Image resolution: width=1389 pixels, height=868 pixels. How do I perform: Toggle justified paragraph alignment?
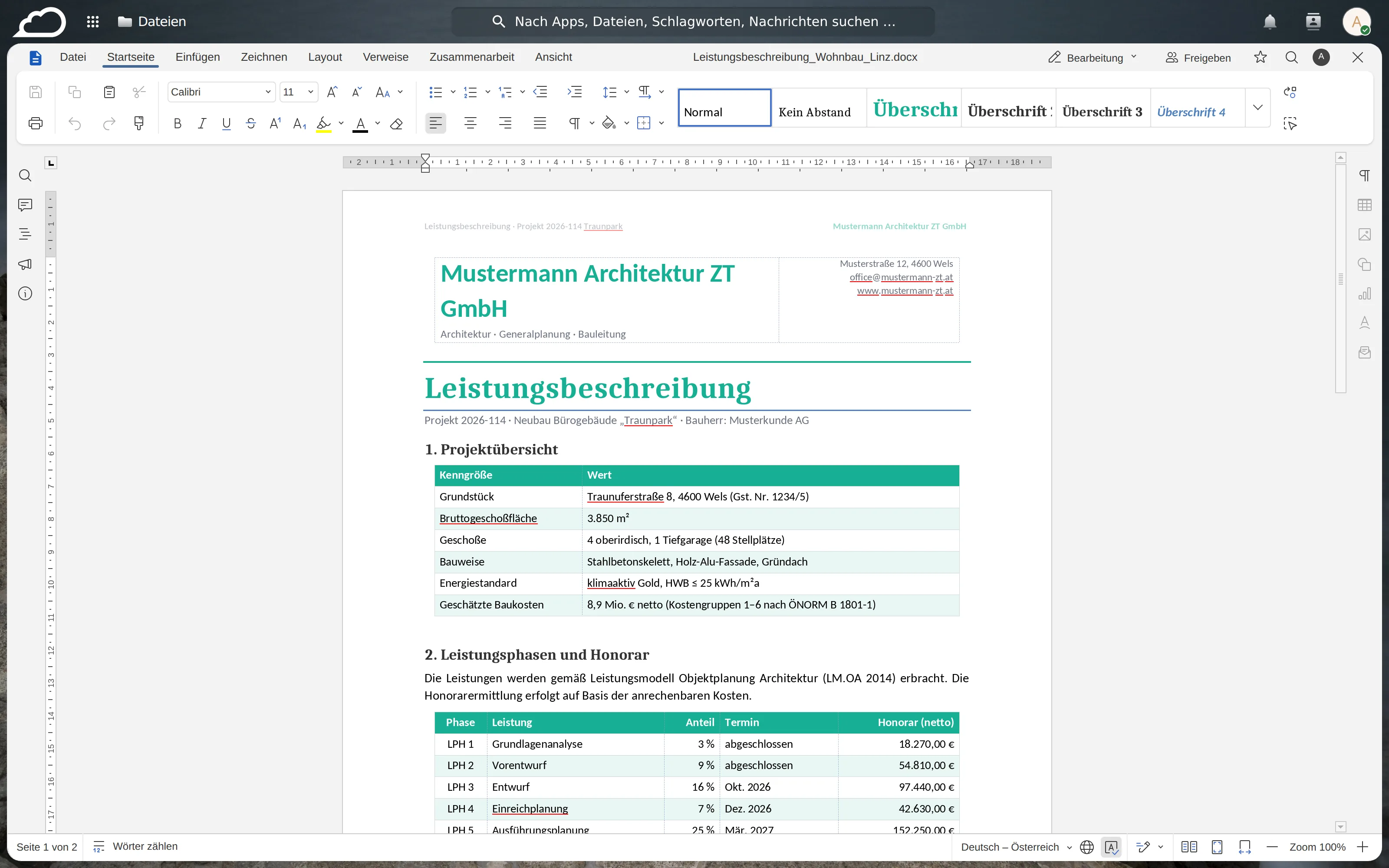pyautogui.click(x=540, y=123)
